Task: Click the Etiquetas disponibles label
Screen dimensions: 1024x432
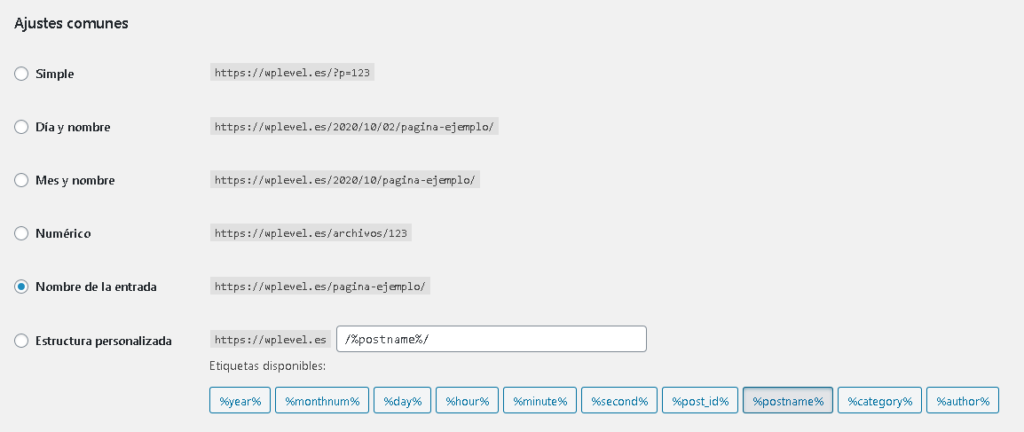Action: point(267,366)
